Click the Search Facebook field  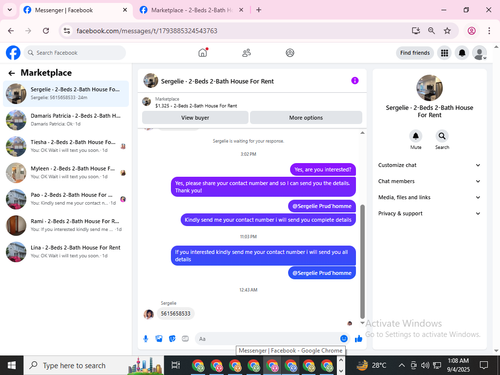pyautogui.click(x=75, y=53)
